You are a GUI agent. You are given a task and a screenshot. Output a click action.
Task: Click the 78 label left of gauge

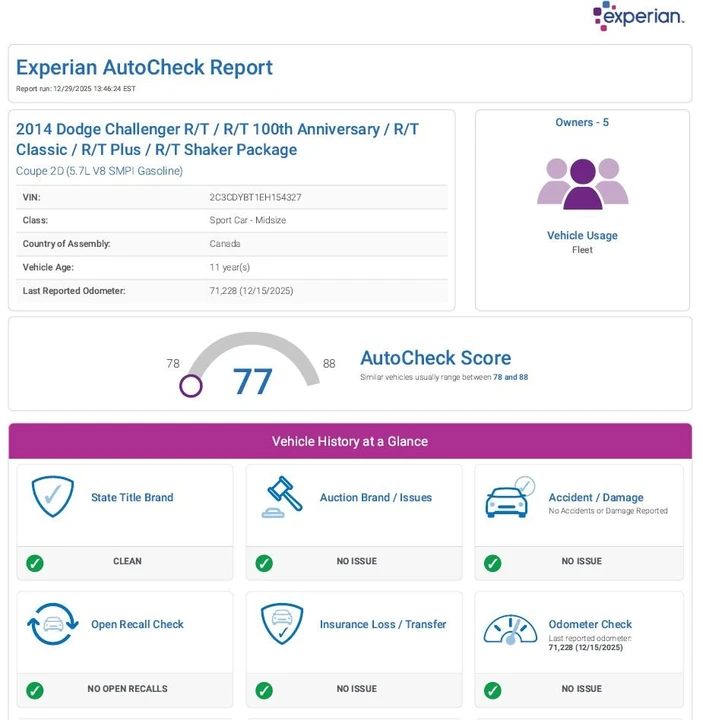(173, 364)
